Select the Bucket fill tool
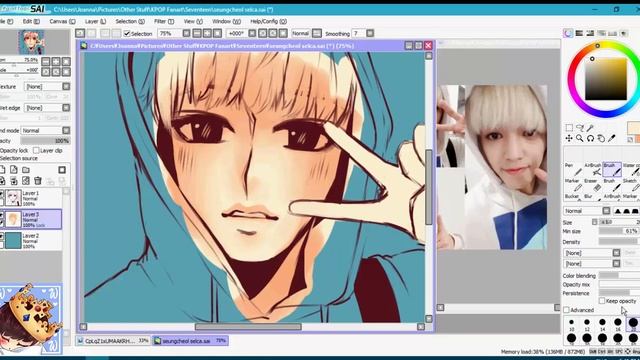Image resolution: width=640 pixels, height=360 pixels. (x=572, y=197)
